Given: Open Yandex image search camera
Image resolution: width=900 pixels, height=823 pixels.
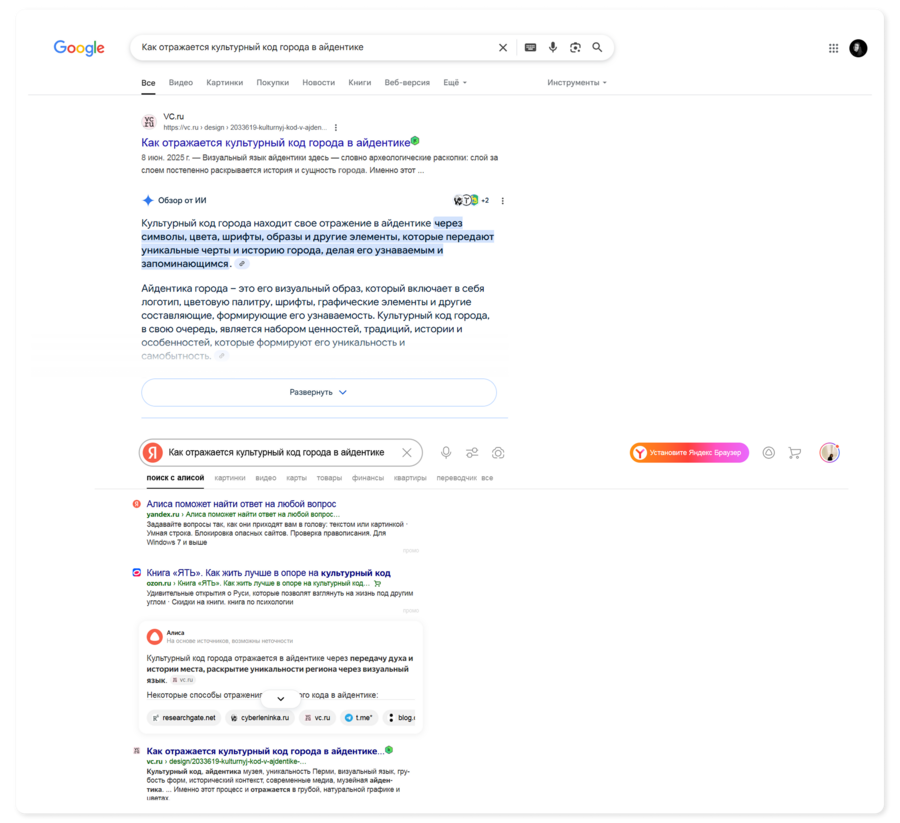Looking at the screenshot, I should (x=498, y=453).
